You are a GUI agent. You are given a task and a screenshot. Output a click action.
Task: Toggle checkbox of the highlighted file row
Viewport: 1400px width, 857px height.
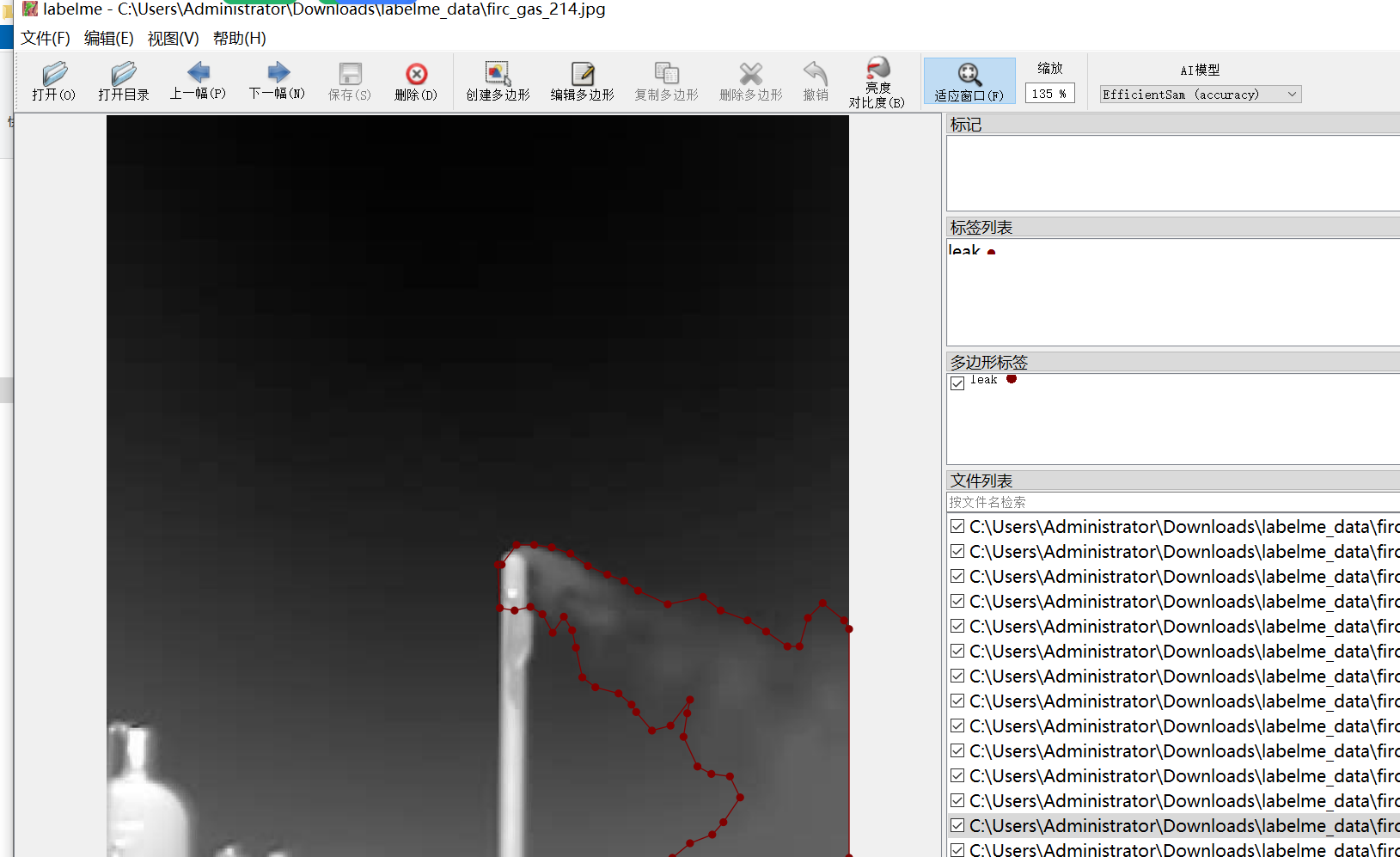pos(957,825)
